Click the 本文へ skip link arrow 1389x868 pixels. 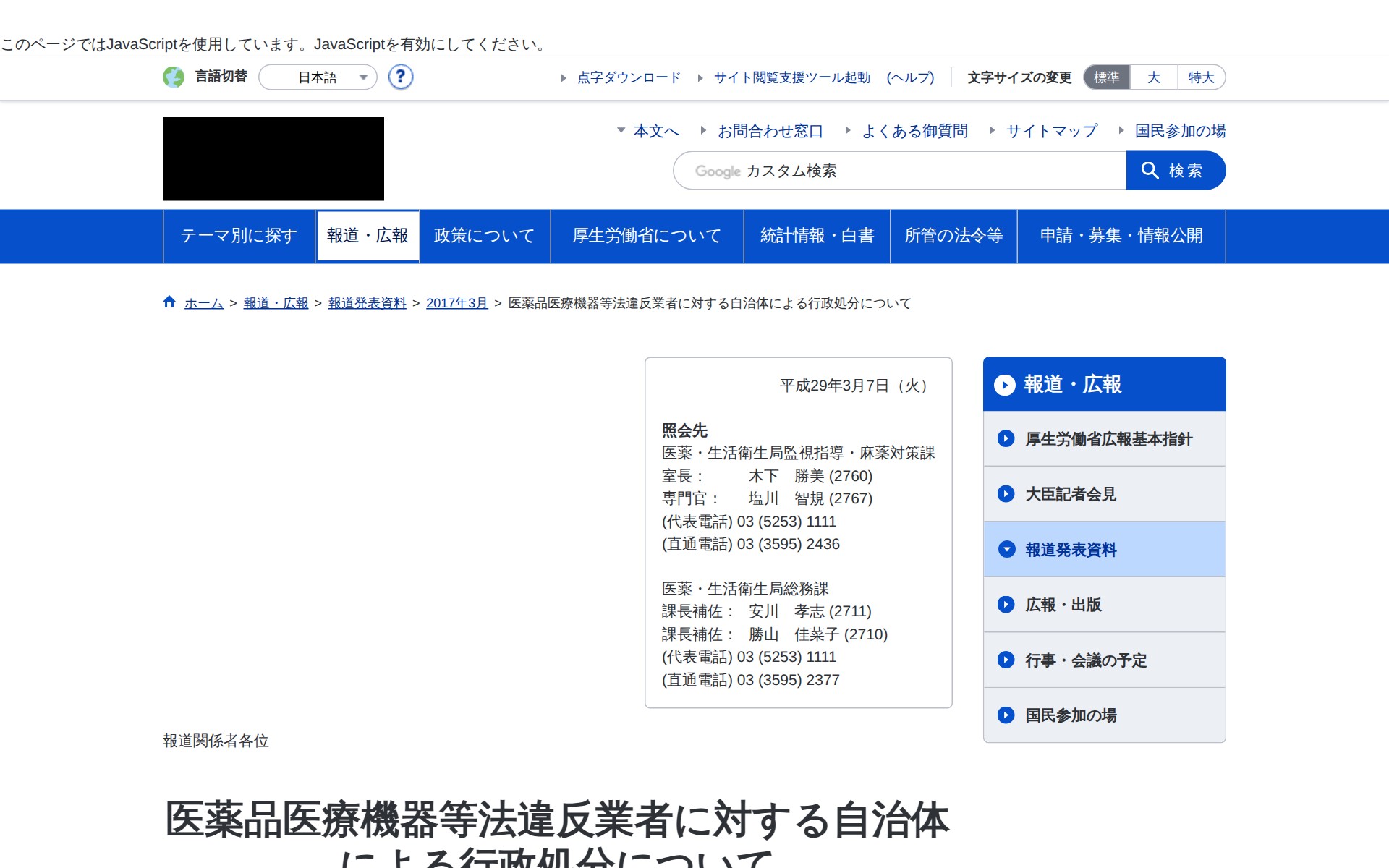click(x=621, y=131)
